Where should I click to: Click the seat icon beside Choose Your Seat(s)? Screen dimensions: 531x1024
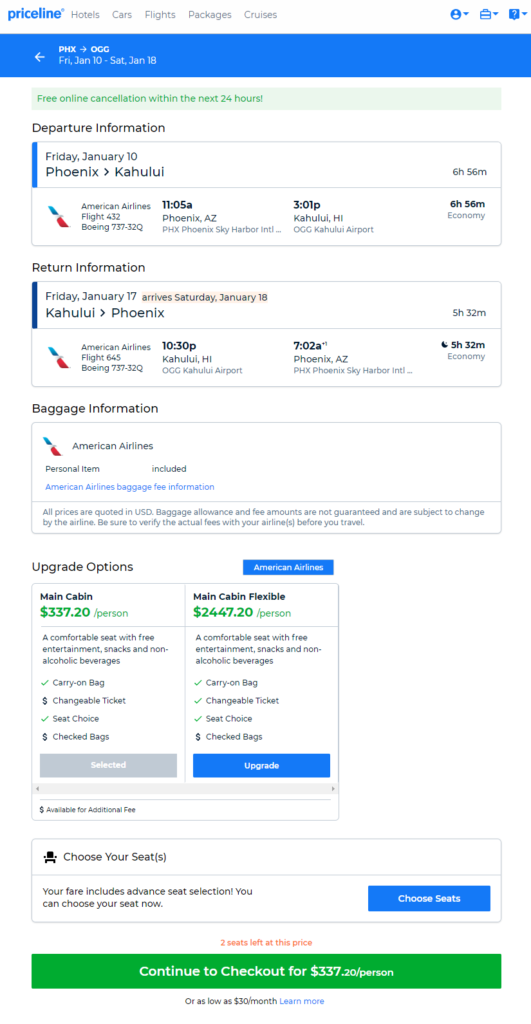(x=50, y=857)
